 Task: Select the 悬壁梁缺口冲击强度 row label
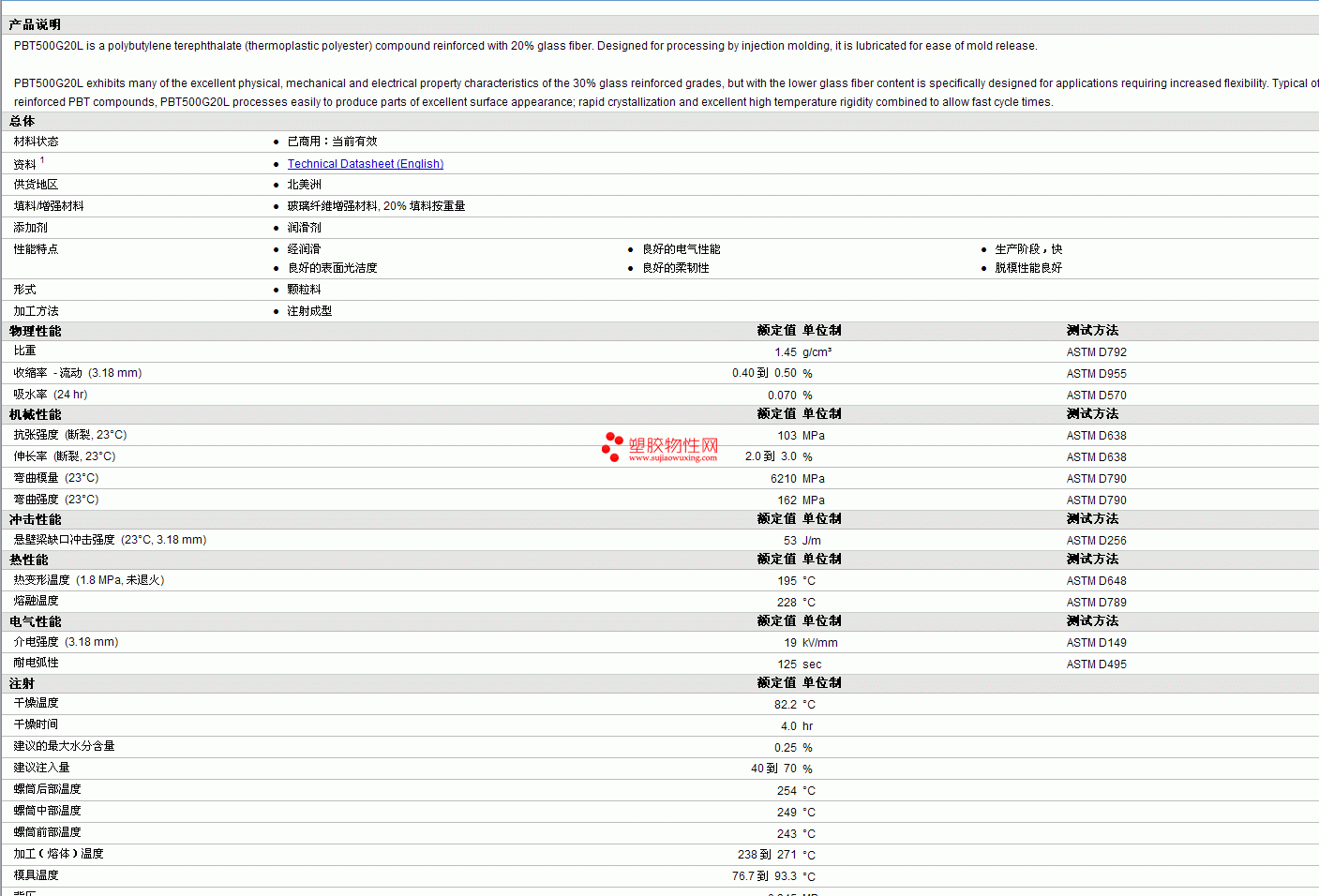click(110, 540)
